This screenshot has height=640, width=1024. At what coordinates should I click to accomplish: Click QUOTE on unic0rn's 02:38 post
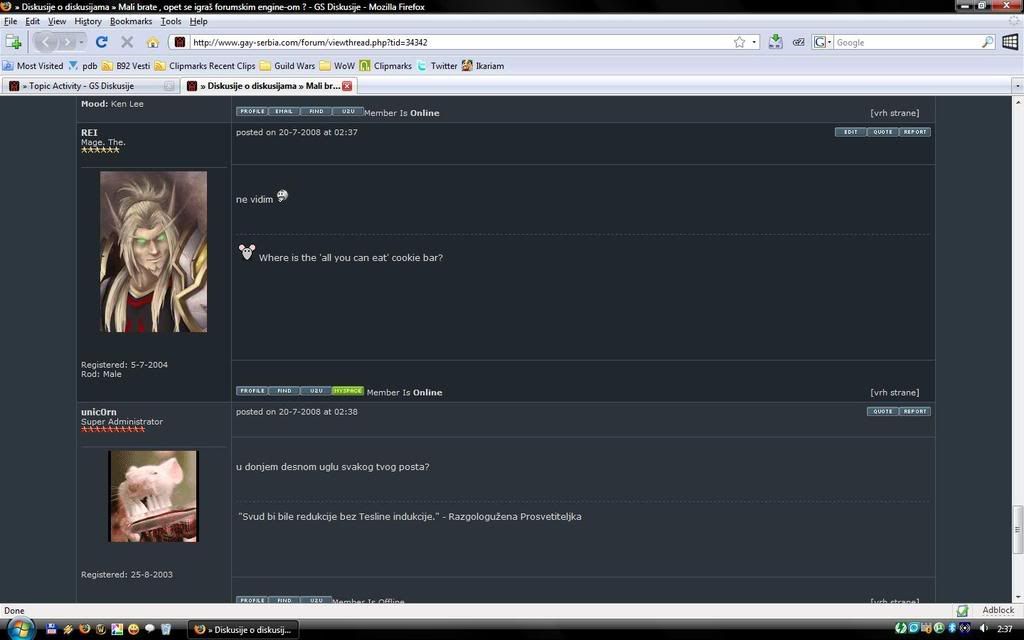point(882,411)
